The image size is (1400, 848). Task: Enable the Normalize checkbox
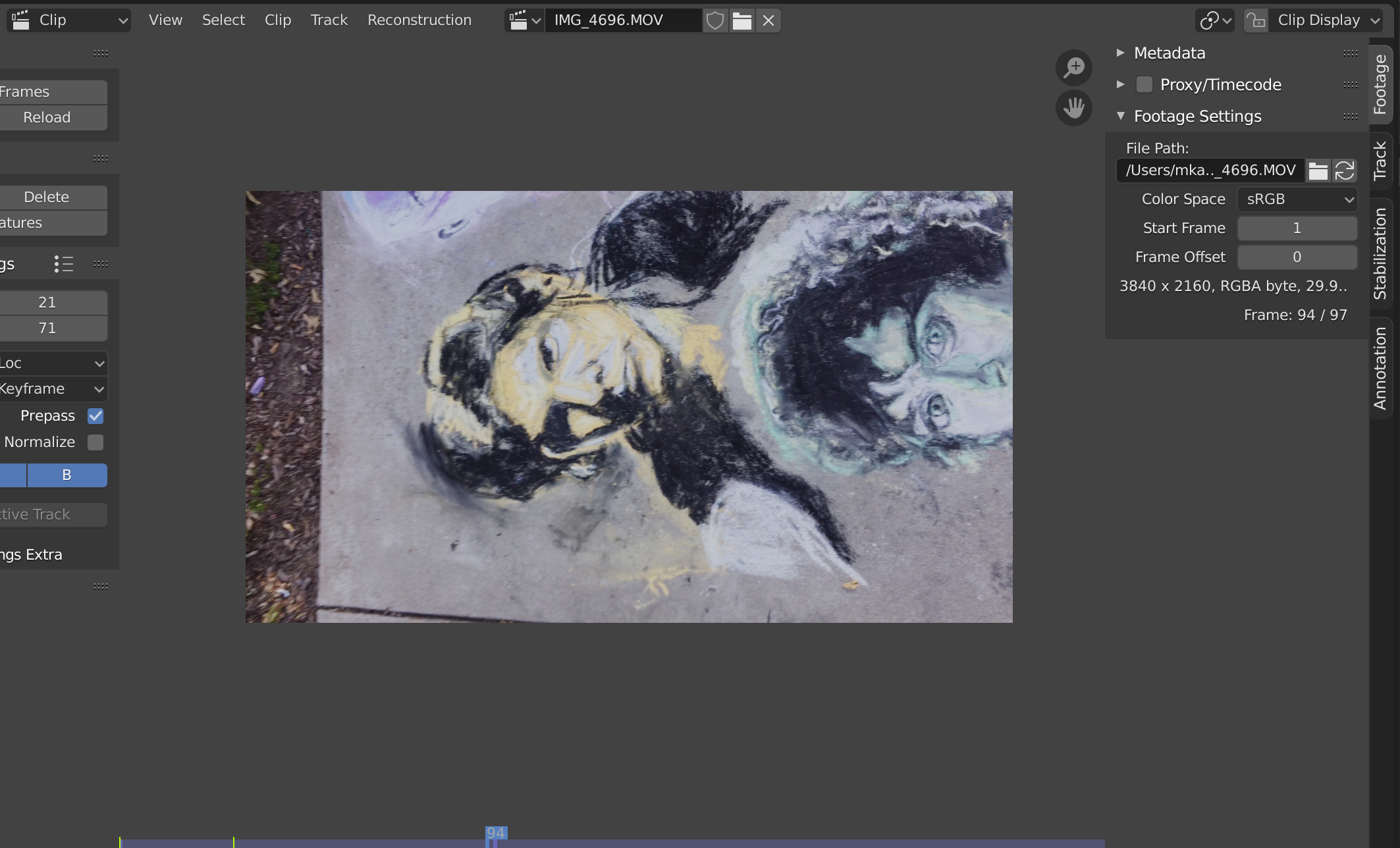tap(95, 442)
